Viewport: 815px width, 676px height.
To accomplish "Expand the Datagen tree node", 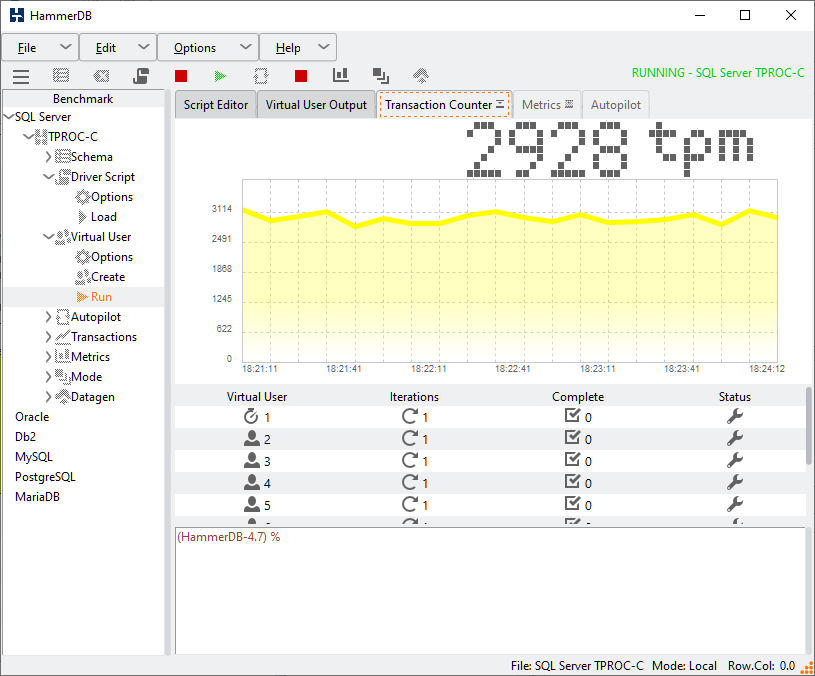I will [48, 396].
